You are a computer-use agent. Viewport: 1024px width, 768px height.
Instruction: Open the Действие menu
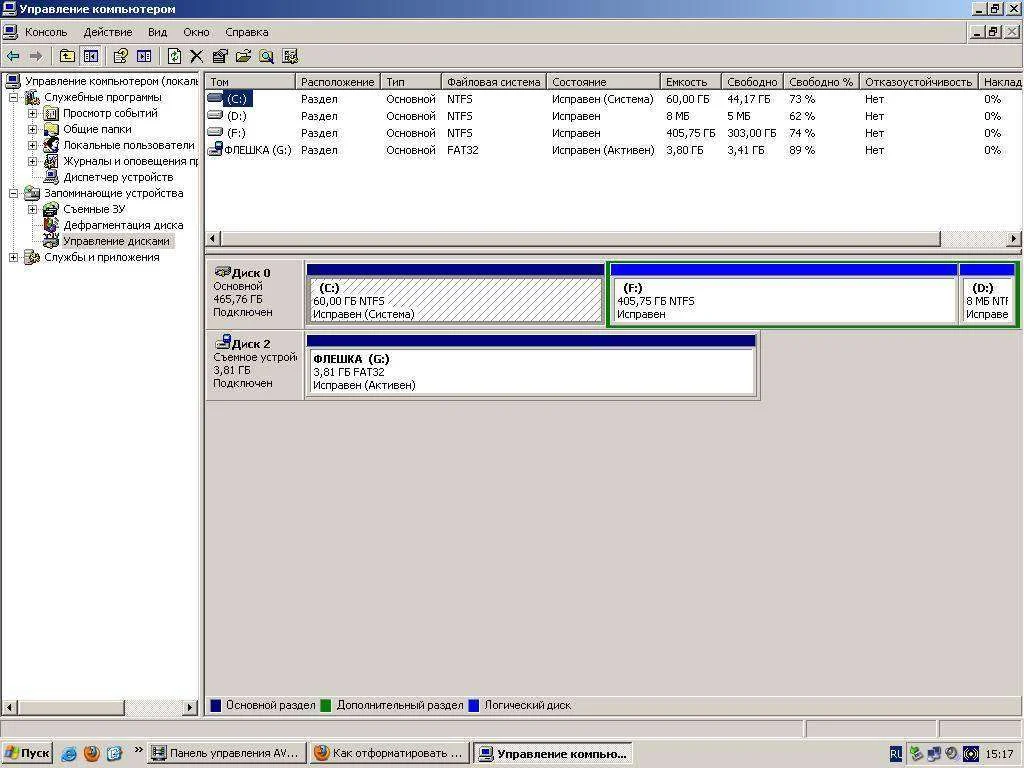(107, 32)
